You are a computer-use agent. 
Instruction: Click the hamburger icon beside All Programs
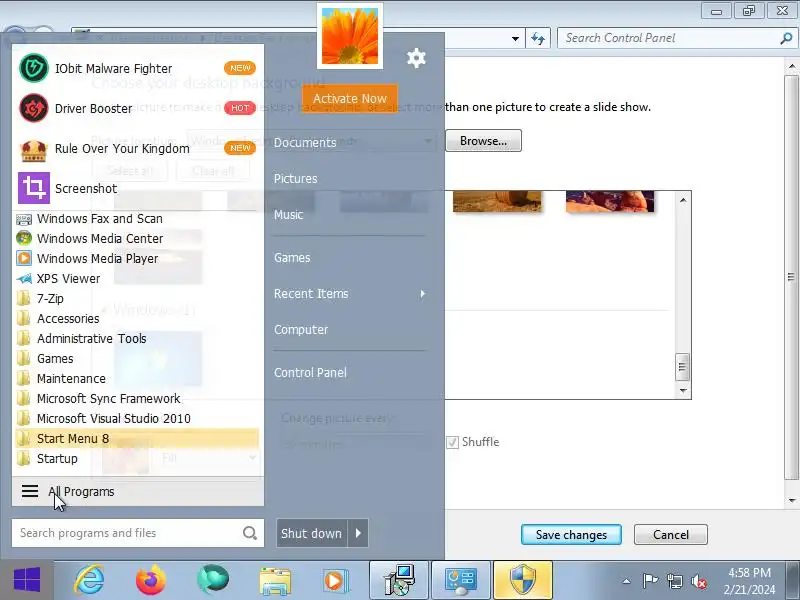pyautogui.click(x=30, y=491)
